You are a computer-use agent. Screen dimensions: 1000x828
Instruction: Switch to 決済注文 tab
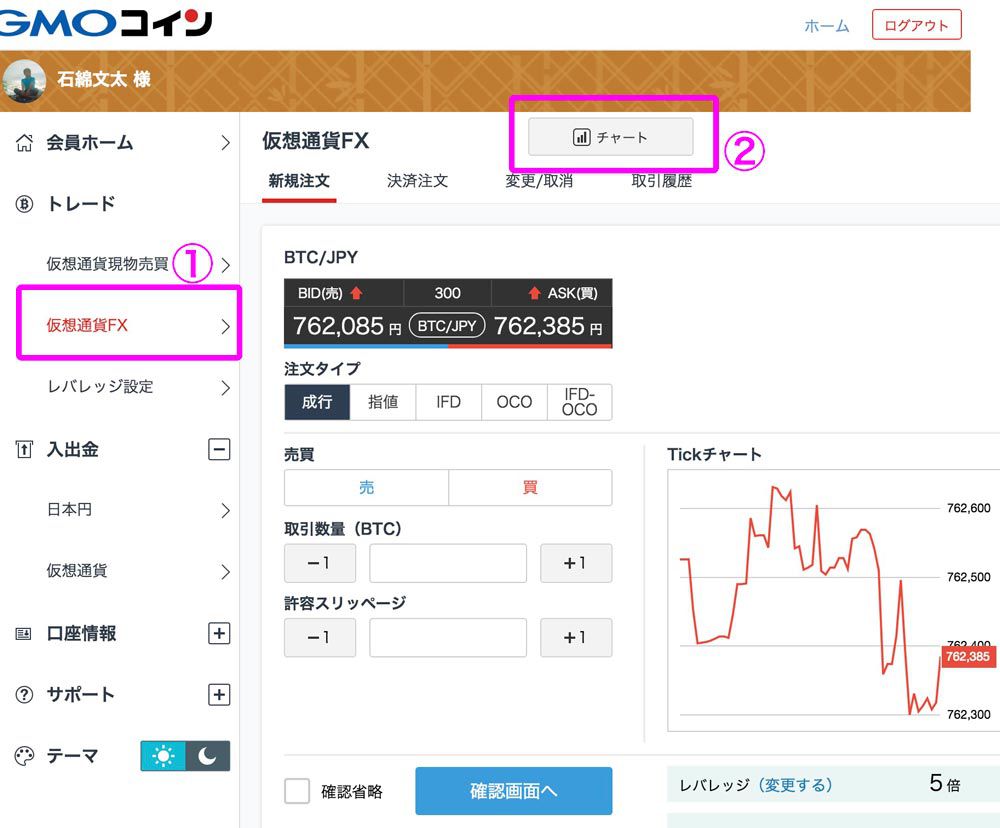click(x=418, y=181)
